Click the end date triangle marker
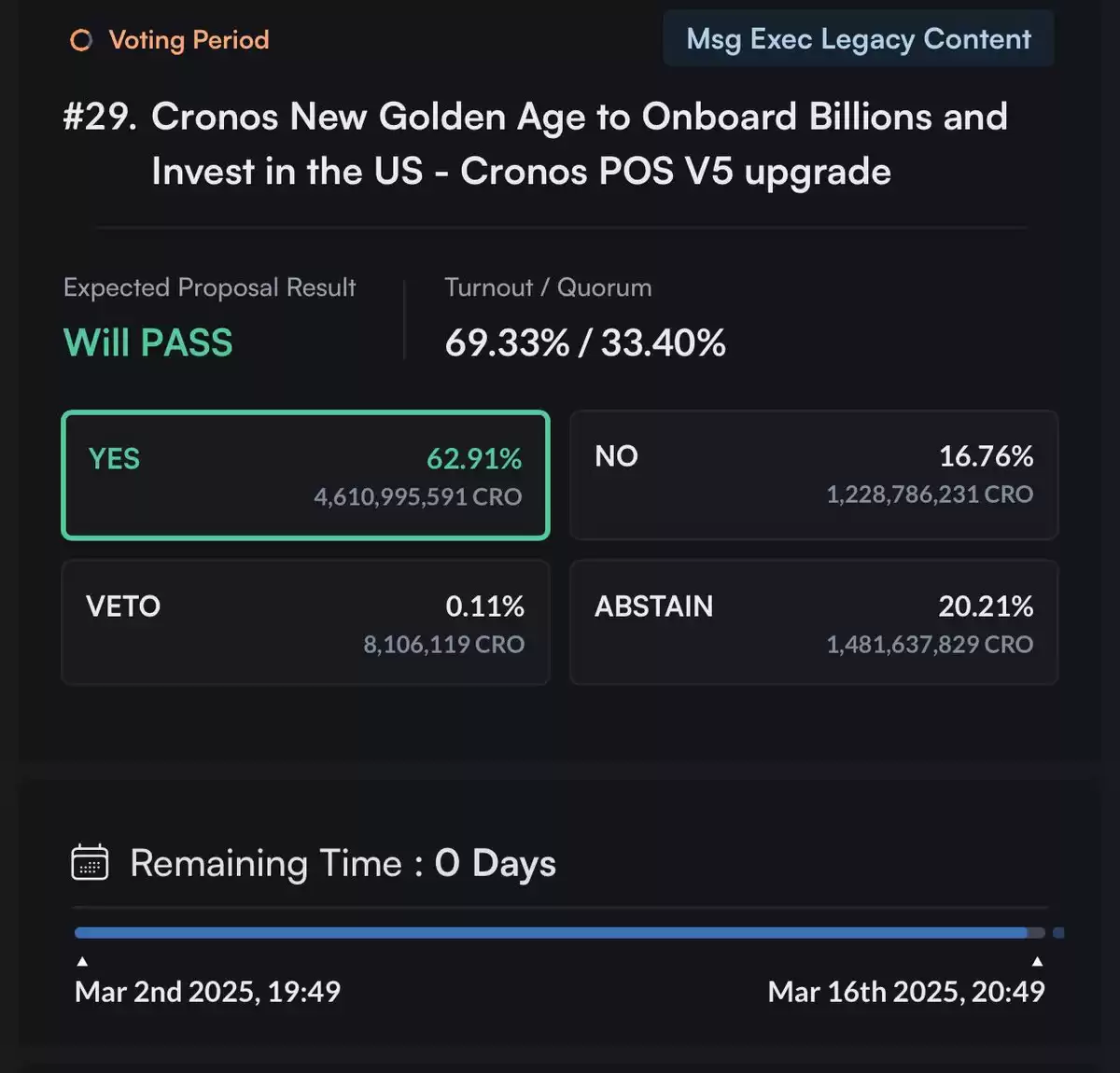 1037,960
